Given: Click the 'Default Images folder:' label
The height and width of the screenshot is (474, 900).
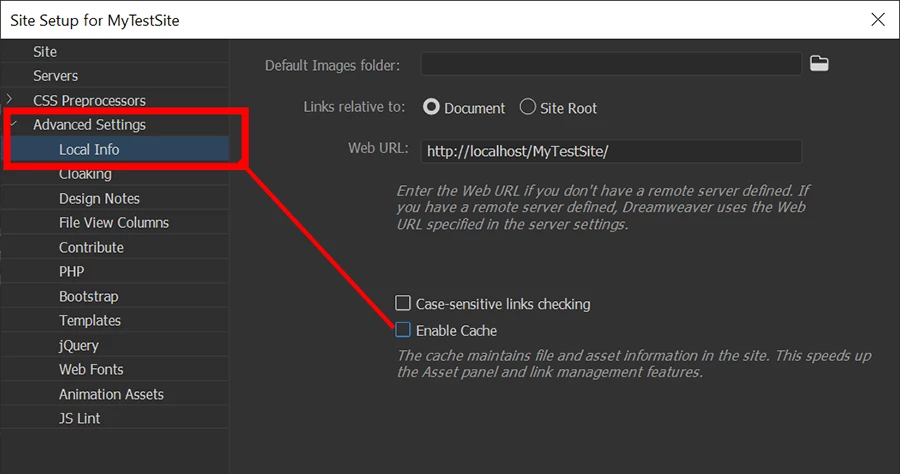Looking at the screenshot, I should point(332,65).
